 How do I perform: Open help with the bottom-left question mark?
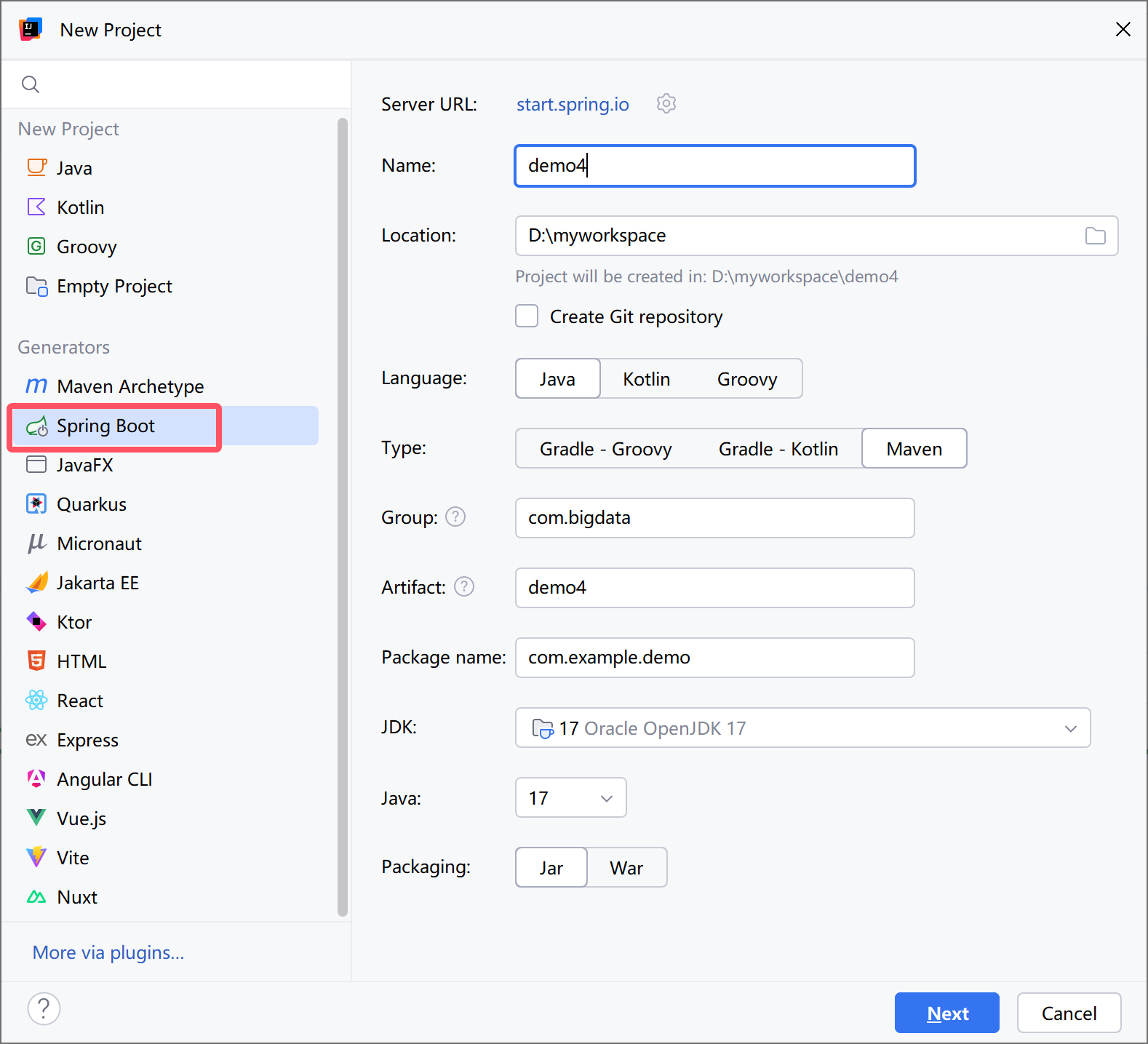44,1009
